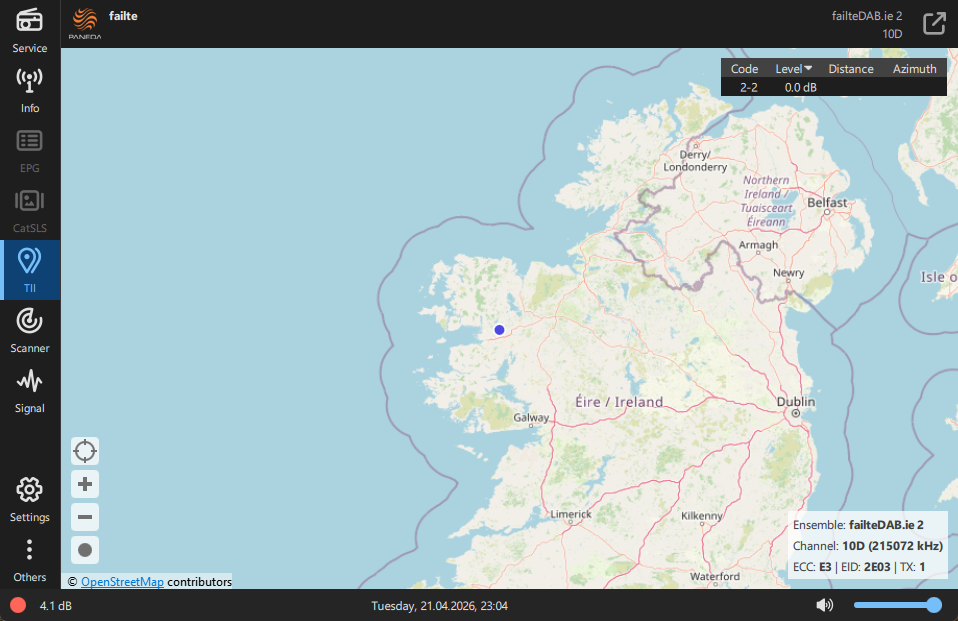The image size is (958, 621).
Task: Open the Others menu
Action: click(x=29, y=560)
